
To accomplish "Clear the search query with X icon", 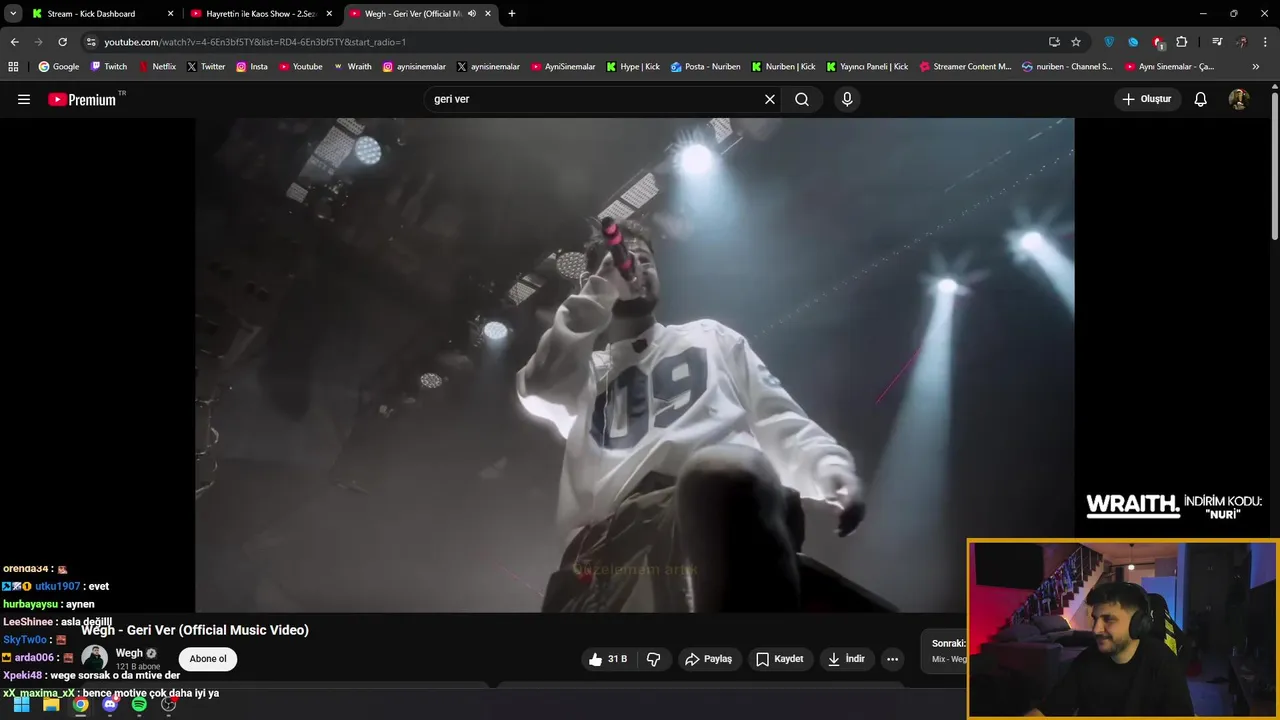I will click(770, 99).
